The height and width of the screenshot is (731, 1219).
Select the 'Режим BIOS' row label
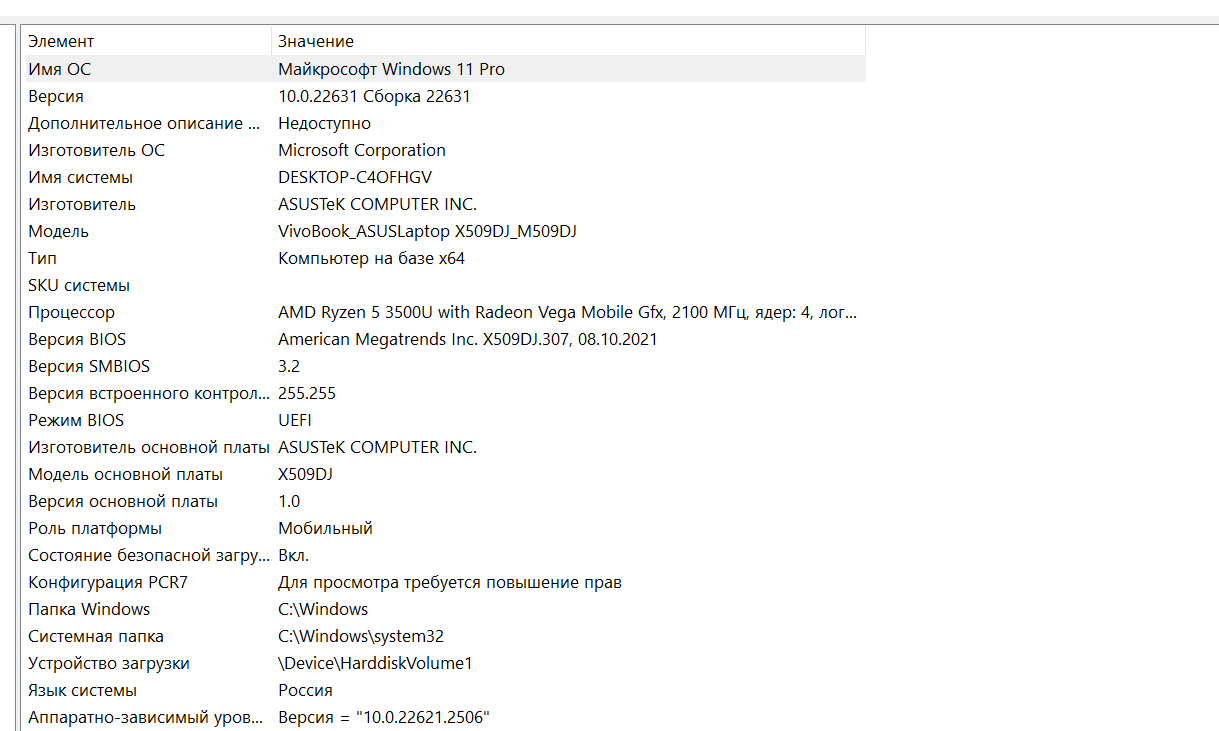[76, 420]
